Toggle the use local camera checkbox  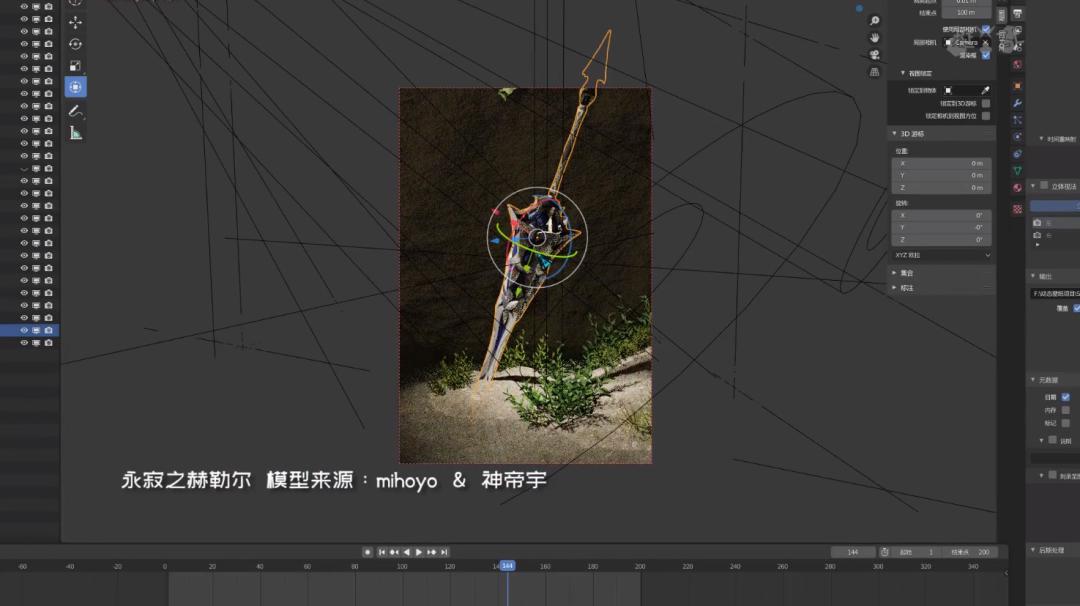(x=985, y=30)
